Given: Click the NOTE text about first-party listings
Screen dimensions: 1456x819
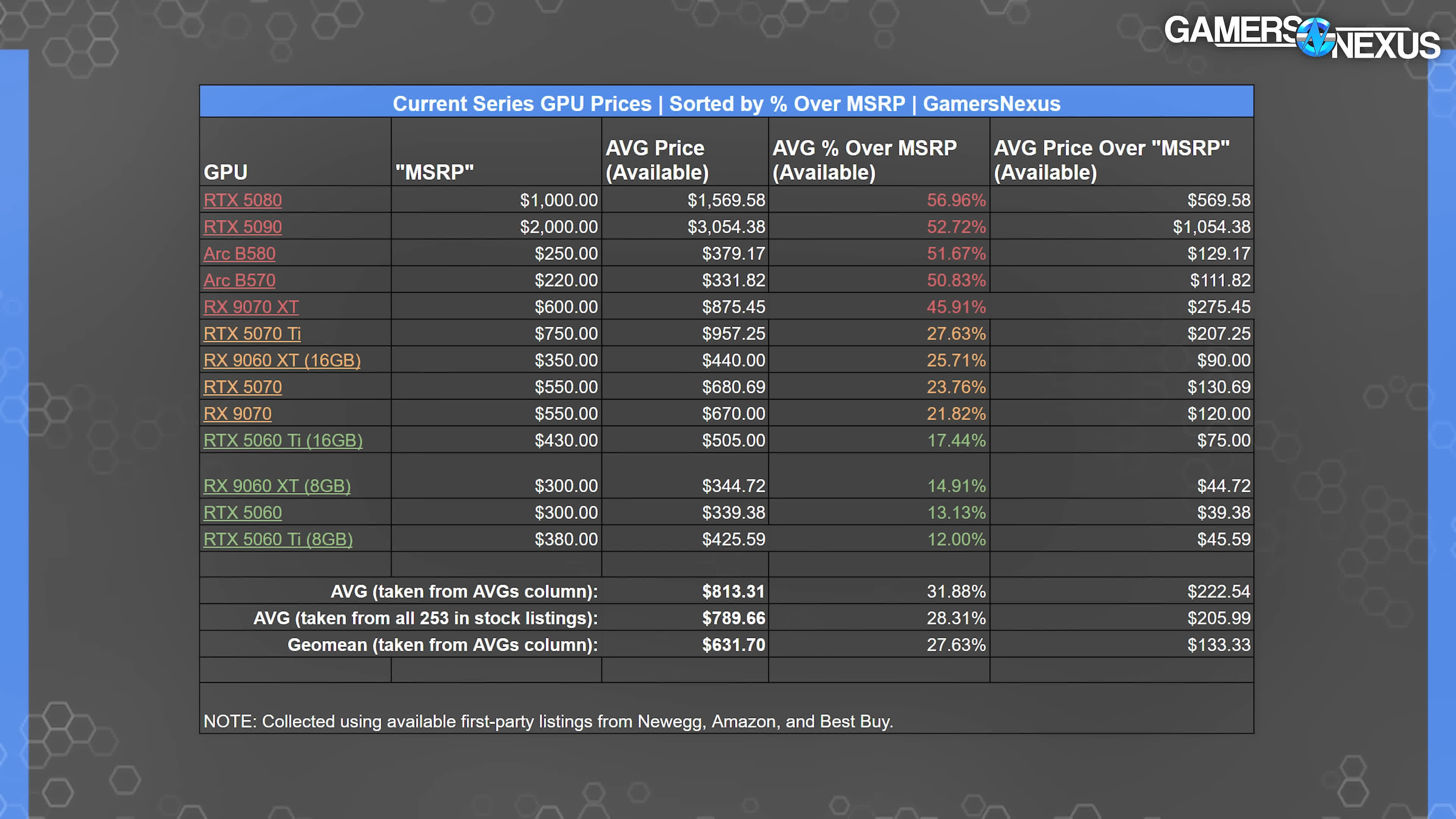Looking at the screenshot, I should 548,721.
